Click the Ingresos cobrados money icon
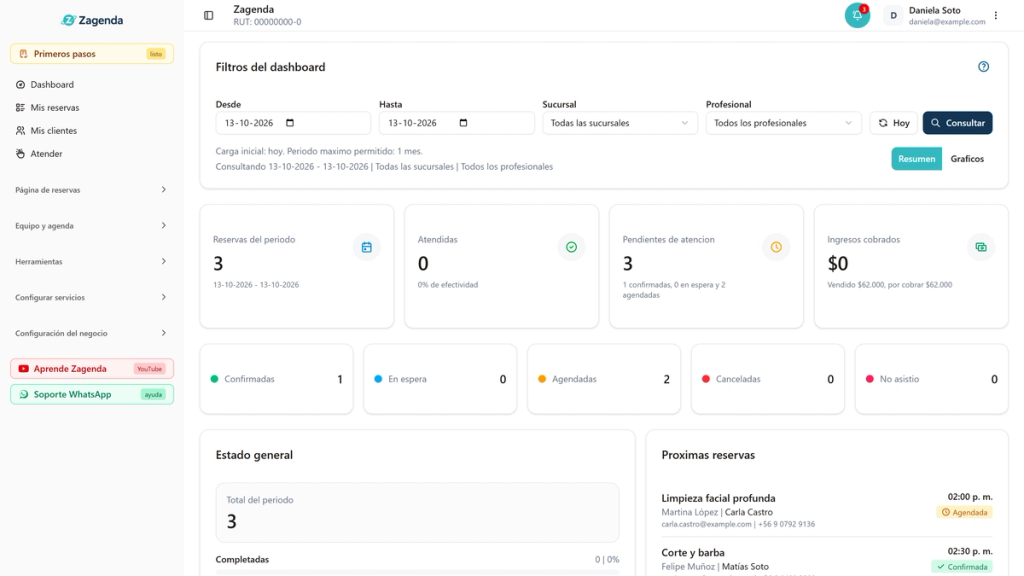This screenshot has width=1024, height=576. point(980,247)
